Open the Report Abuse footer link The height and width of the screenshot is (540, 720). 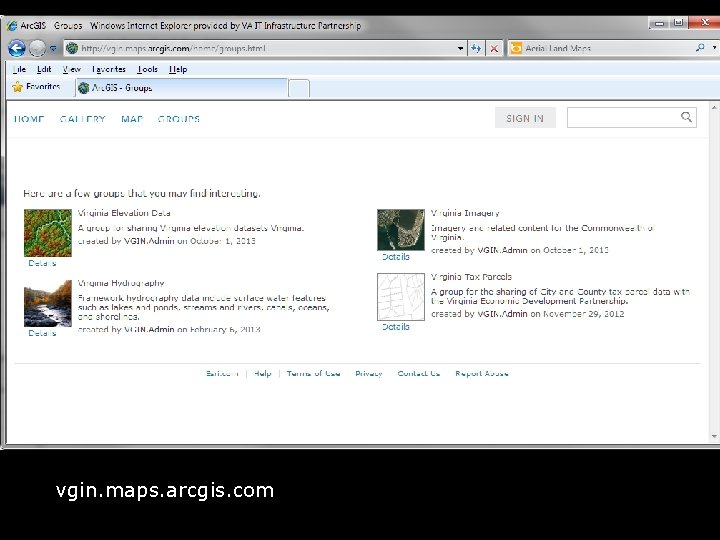482,373
